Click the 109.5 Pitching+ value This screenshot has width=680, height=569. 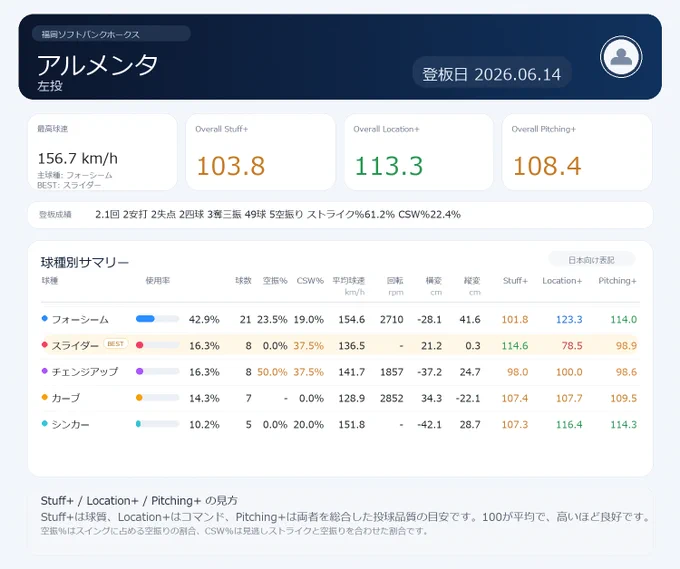624,398
